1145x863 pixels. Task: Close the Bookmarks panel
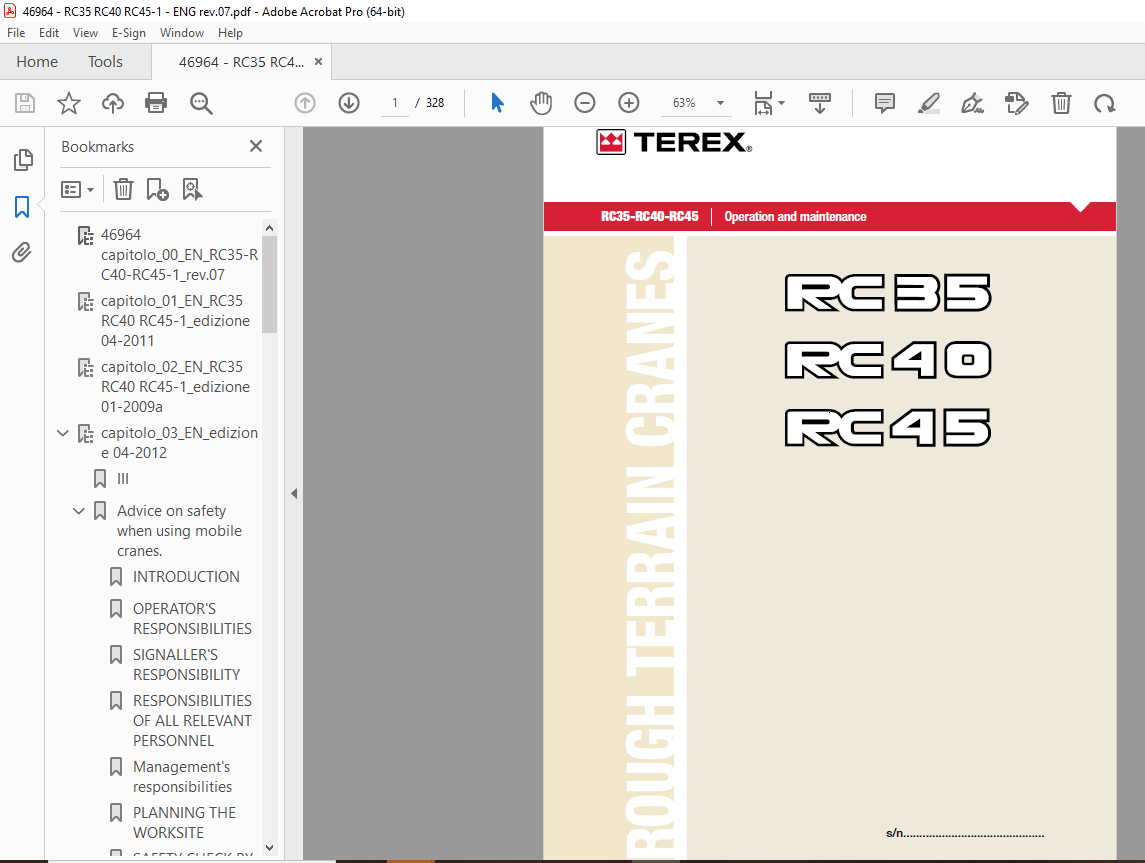point(256,146)
